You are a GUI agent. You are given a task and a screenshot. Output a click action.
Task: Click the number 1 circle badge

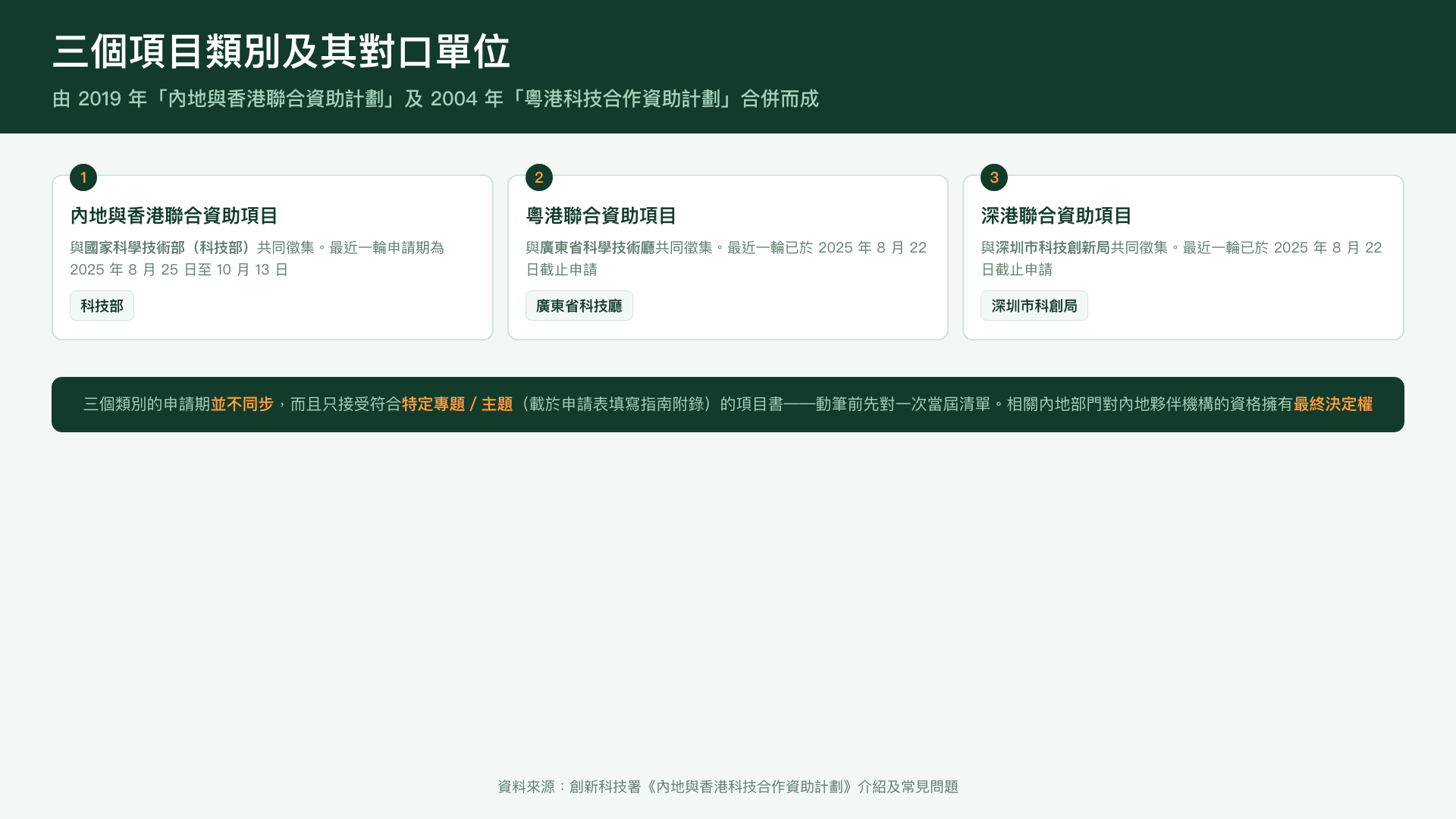[x=83, y=177]
